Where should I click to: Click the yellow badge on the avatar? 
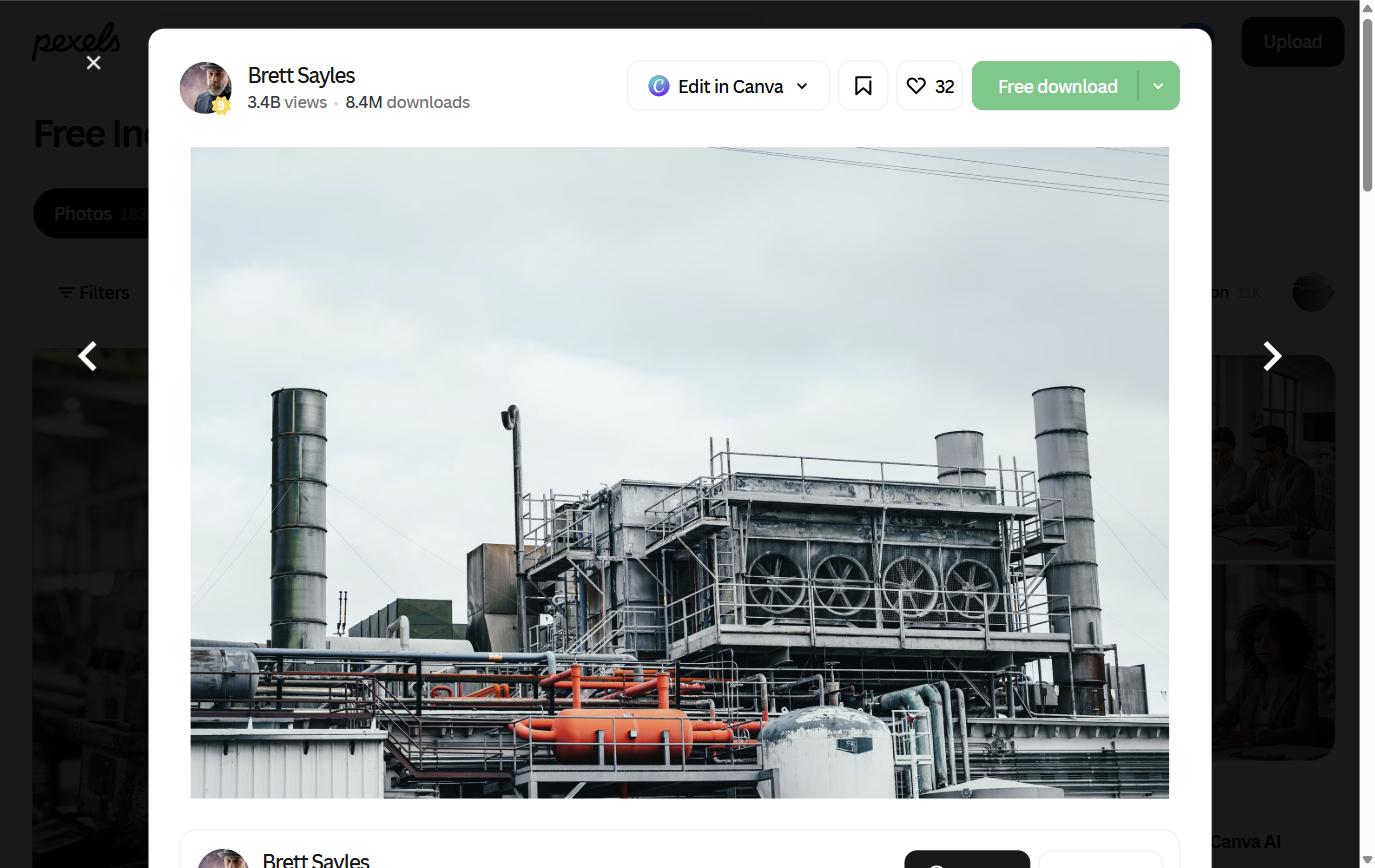pos(222,105)
